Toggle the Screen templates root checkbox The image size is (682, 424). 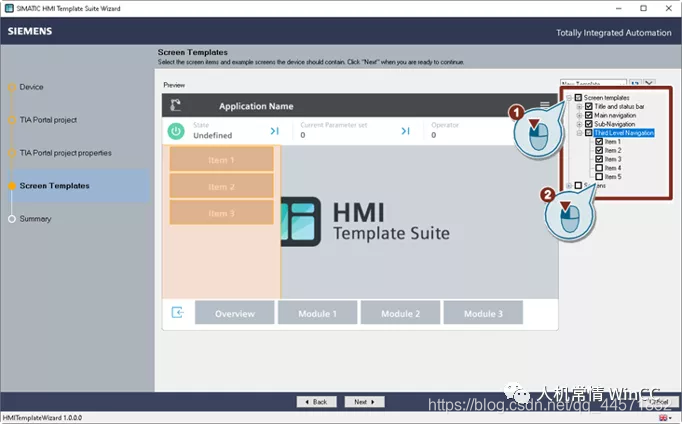pyautogui.click(x=578, y=97)
